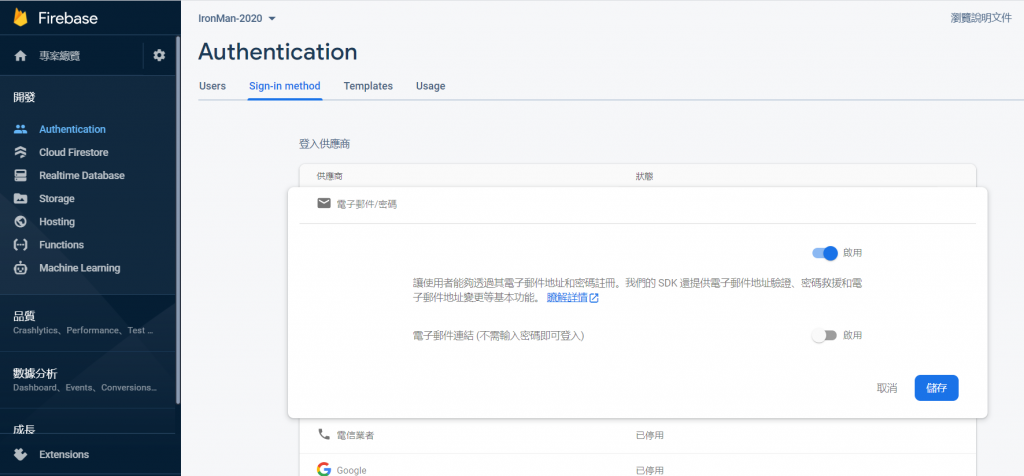Select the 電信業者 provider row
Viewport: 1024px width, 476px height.
click(637, 435)
